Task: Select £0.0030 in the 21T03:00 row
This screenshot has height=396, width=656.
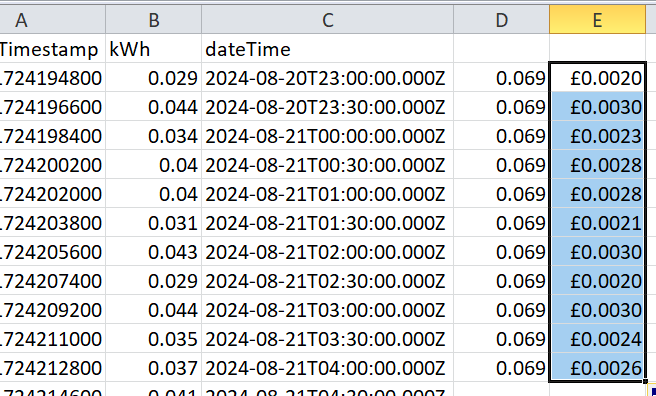Action: tap(597, 310)
